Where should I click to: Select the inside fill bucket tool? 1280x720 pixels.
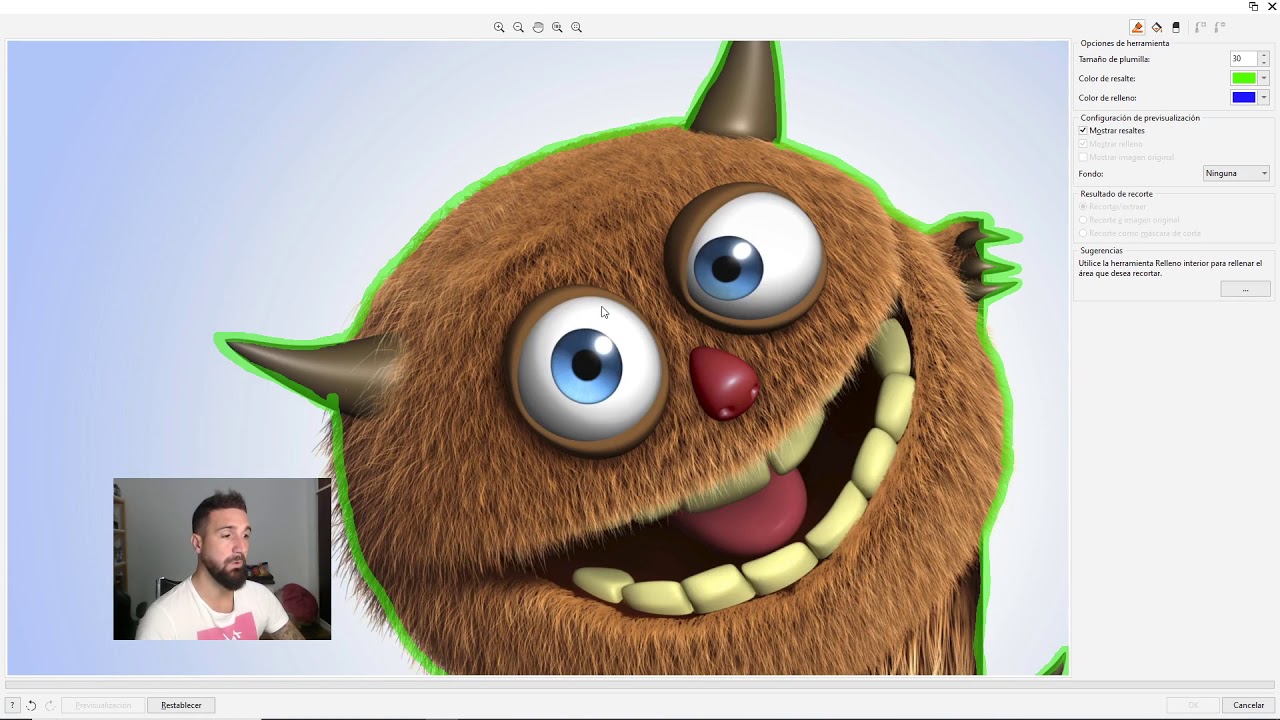point(1157,28)
